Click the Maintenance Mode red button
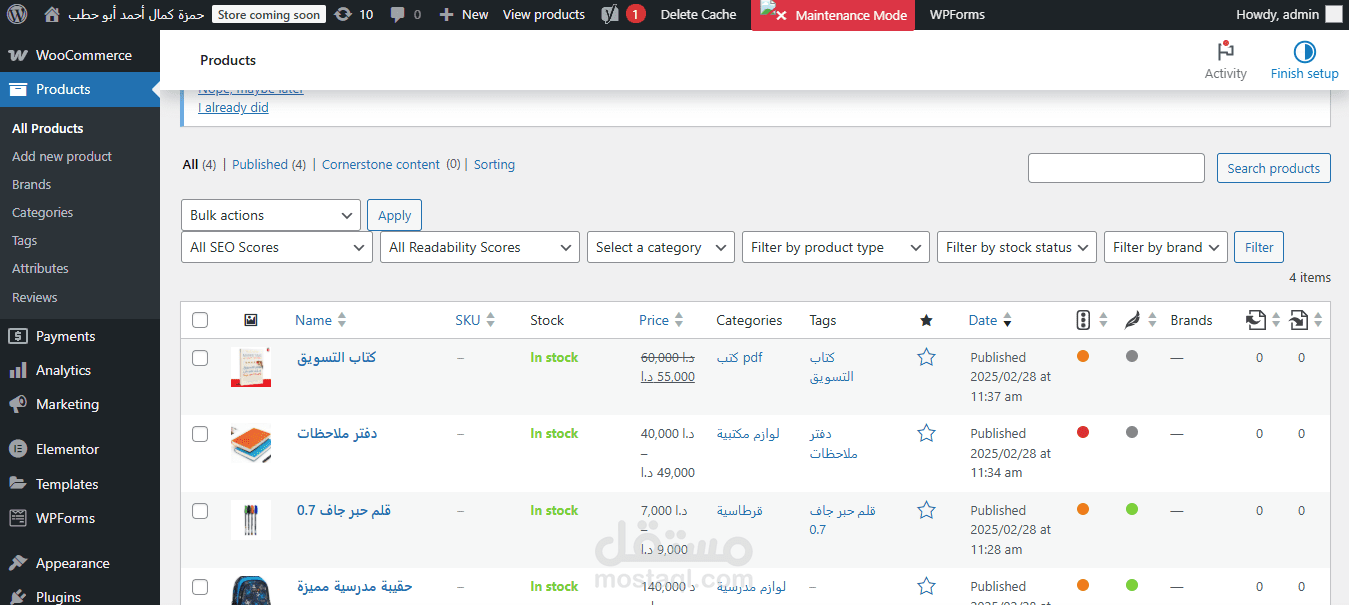The height and width of the screenshot is (605, 1349). (833, 15)
